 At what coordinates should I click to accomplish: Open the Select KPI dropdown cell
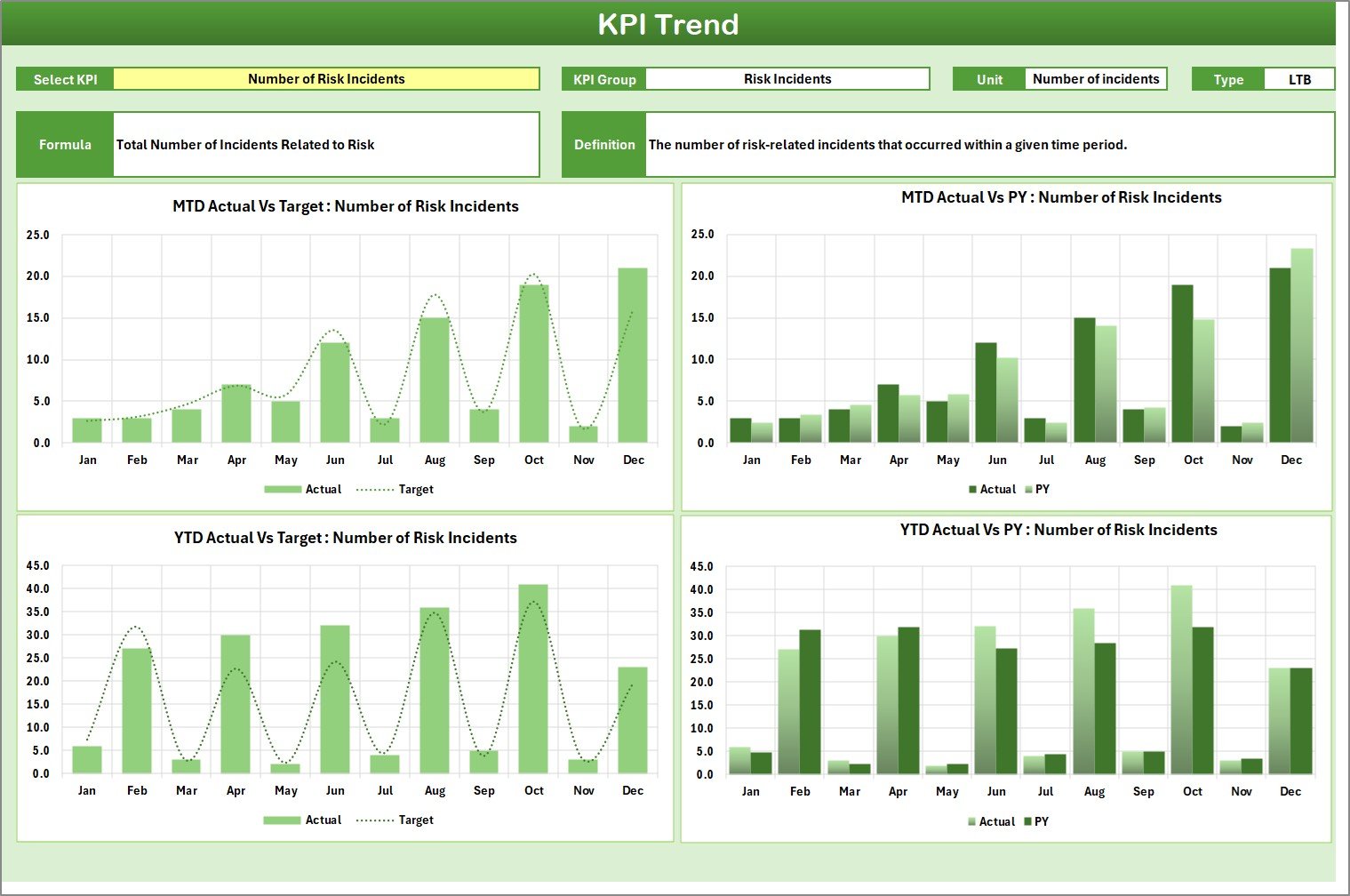pyautogui.click(x=326, y=79)
